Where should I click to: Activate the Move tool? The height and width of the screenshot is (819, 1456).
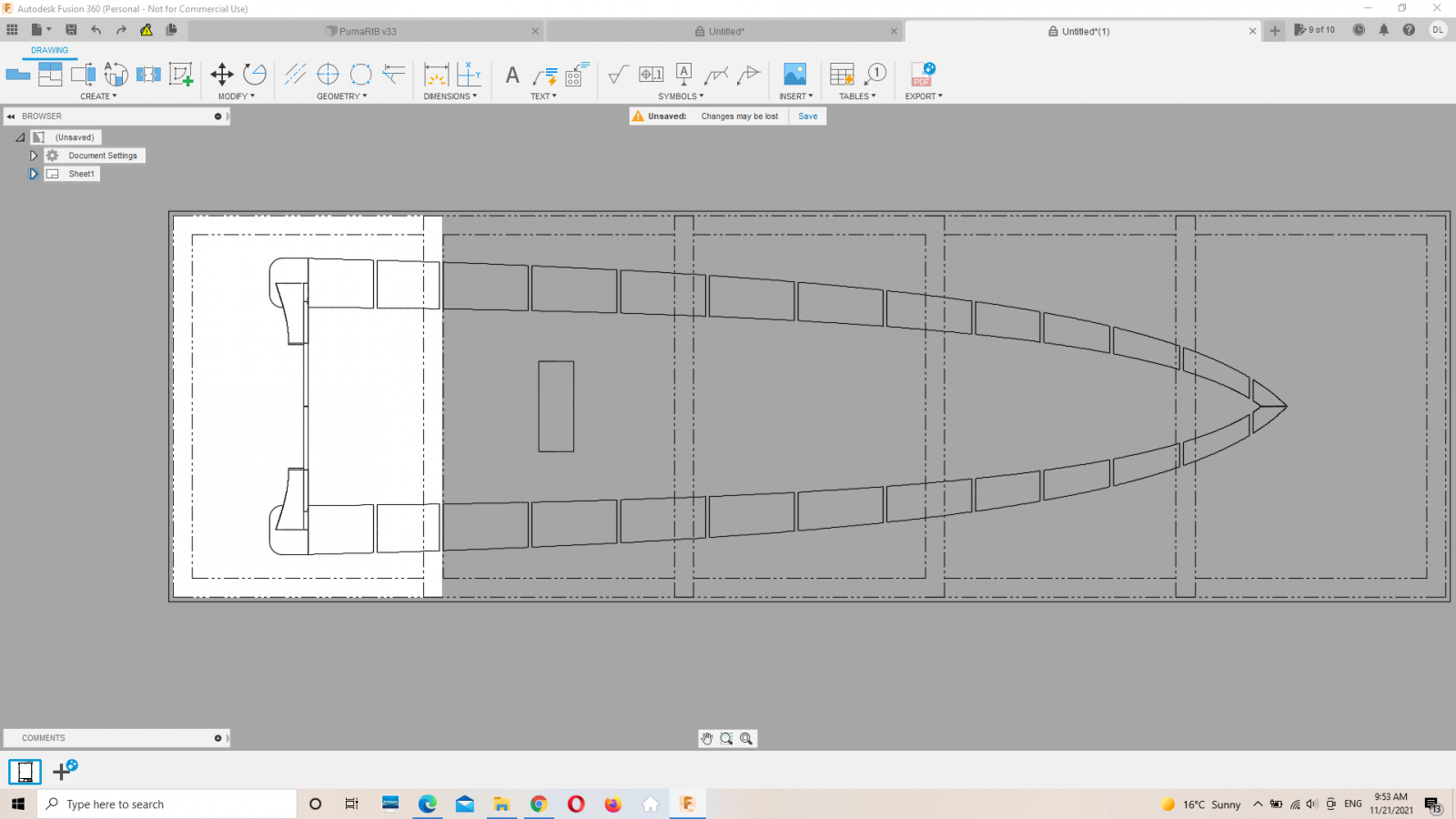click(222, 74)
